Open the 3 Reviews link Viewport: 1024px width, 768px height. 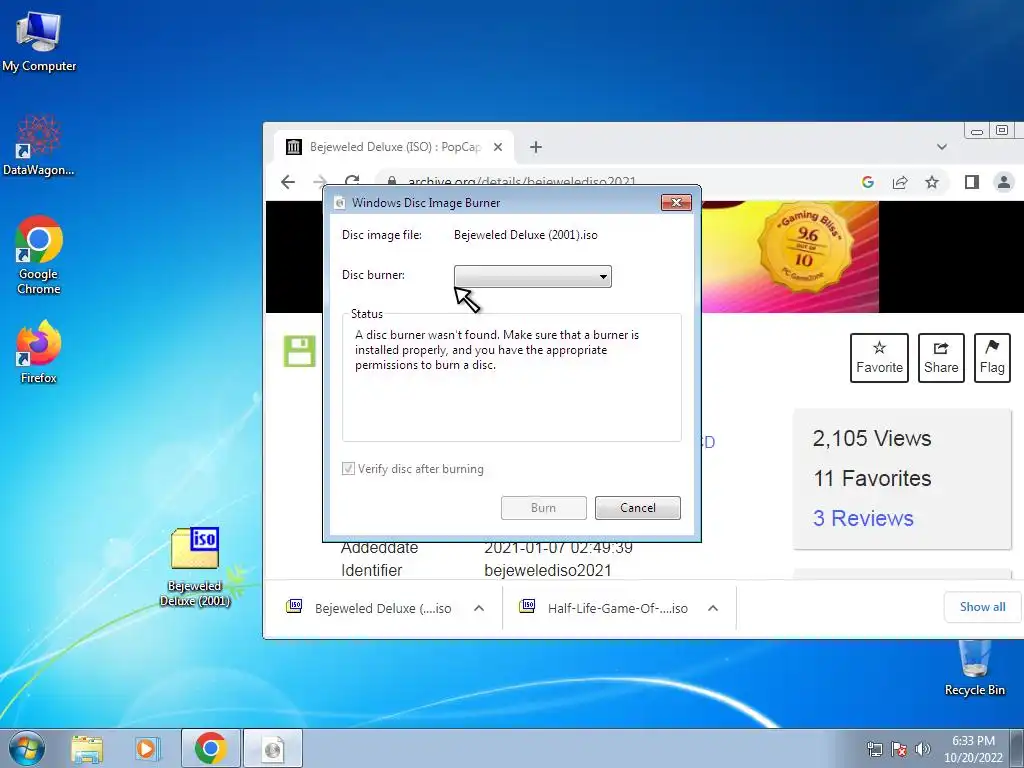pos(863,518)
